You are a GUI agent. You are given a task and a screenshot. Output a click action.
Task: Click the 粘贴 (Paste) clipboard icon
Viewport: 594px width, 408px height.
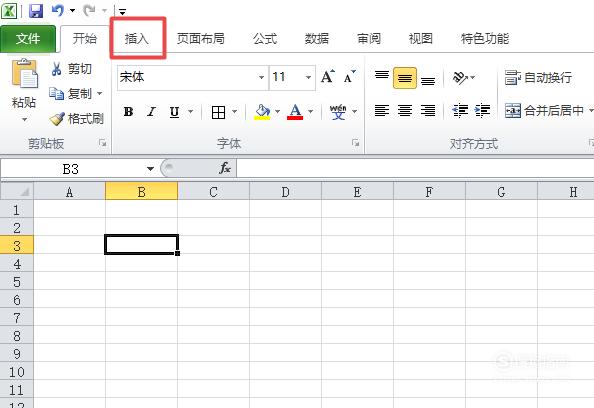[x=24, y=73]
